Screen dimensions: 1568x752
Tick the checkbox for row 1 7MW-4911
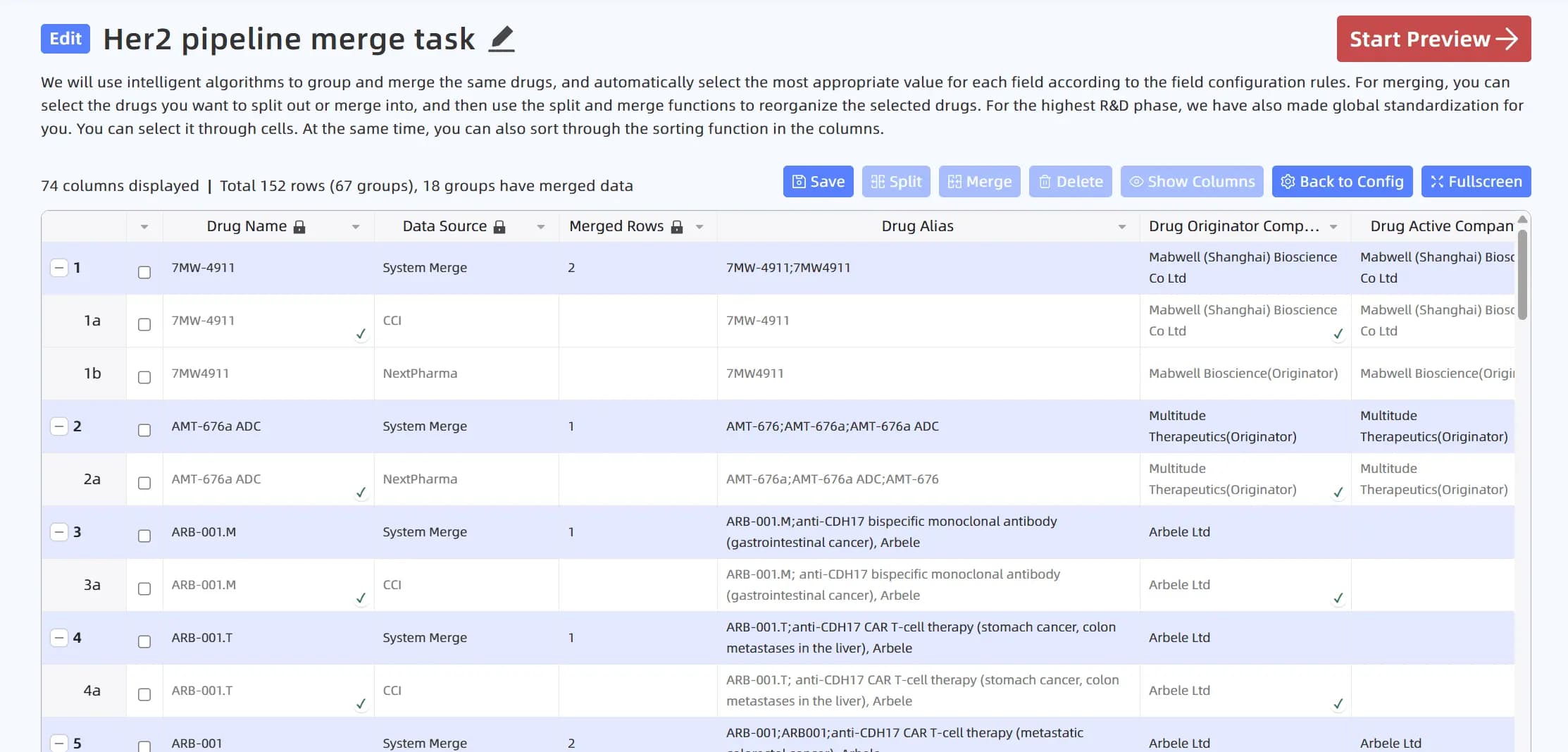pos(144,272)
